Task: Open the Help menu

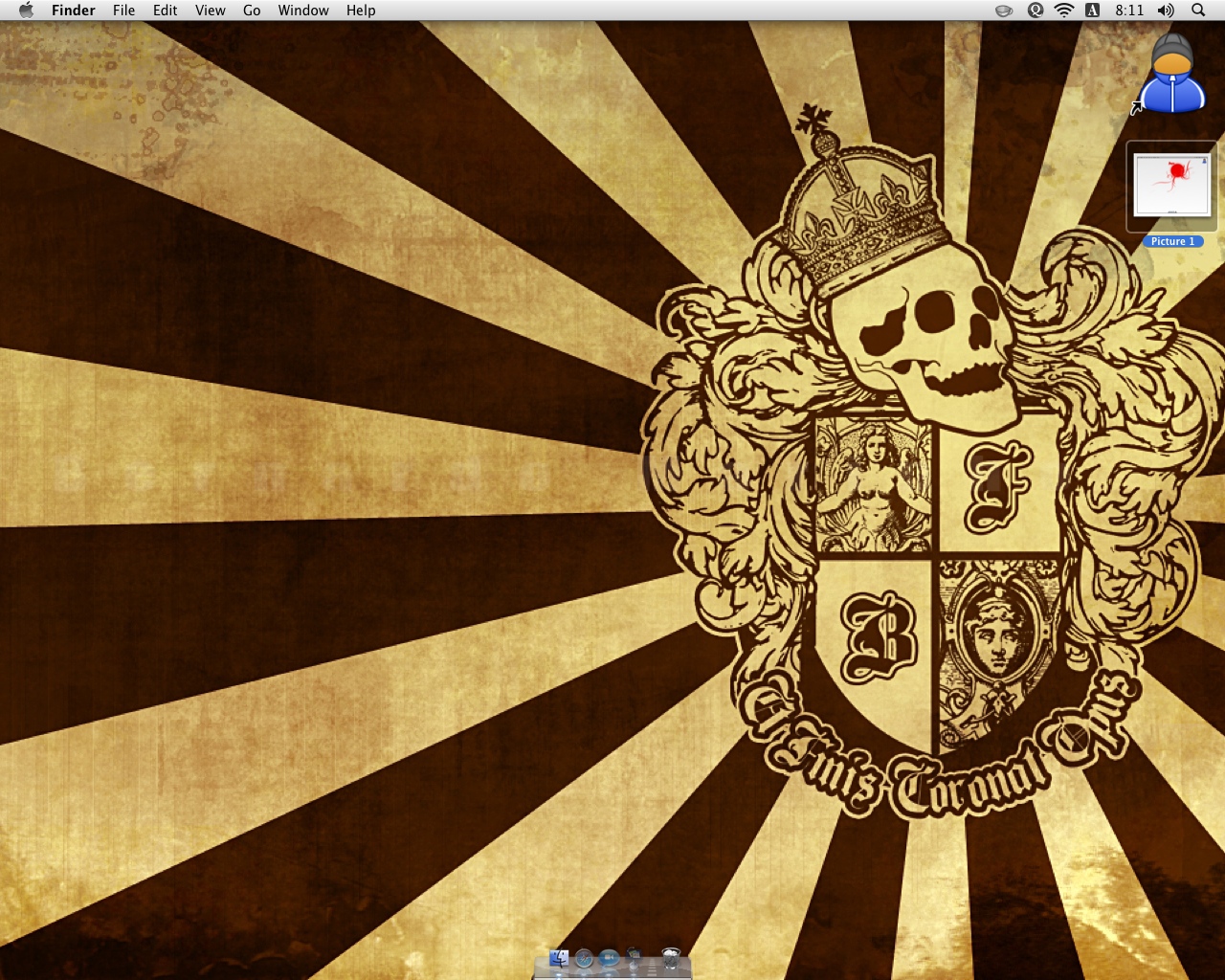Action: pos(361,11)
